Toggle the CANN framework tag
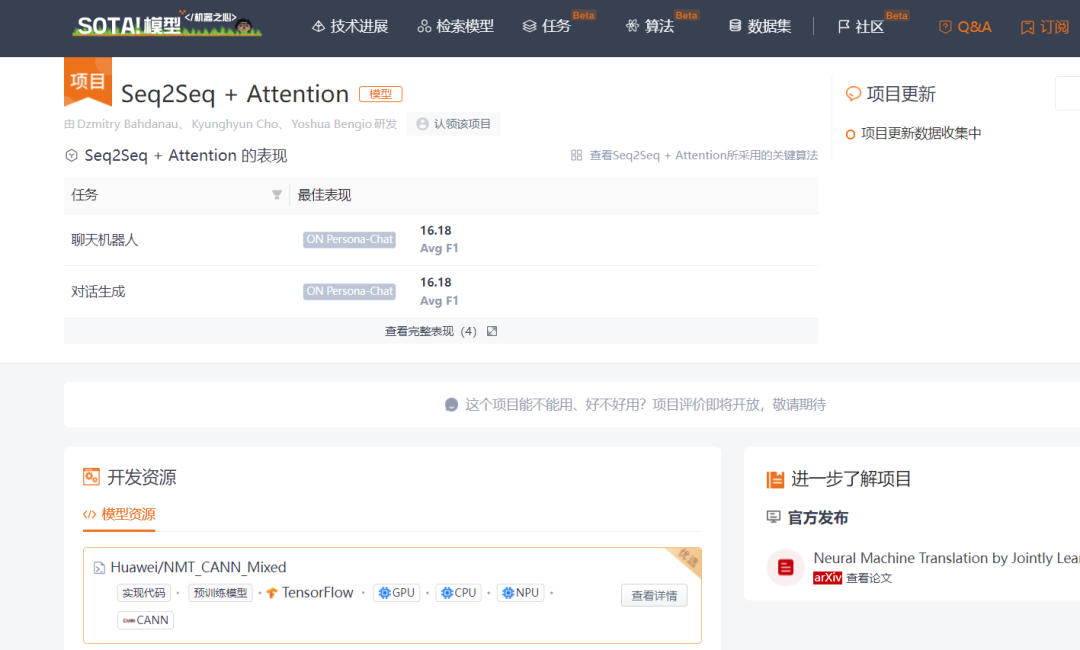The height and width of the screenshot is (650, 1080). tap(145, 620)
